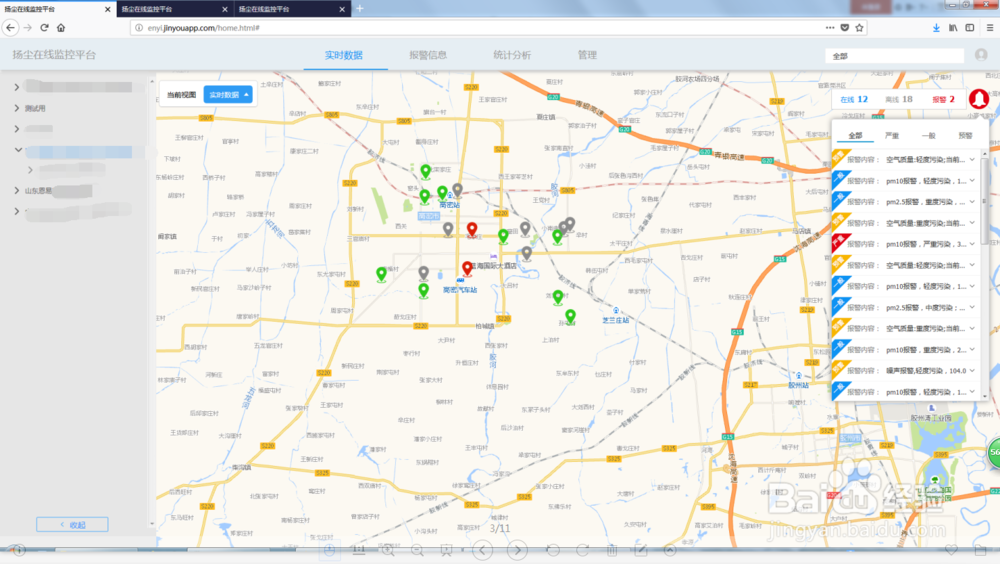
Task: Open the browser downloads arrow icon
Action: 936,27
